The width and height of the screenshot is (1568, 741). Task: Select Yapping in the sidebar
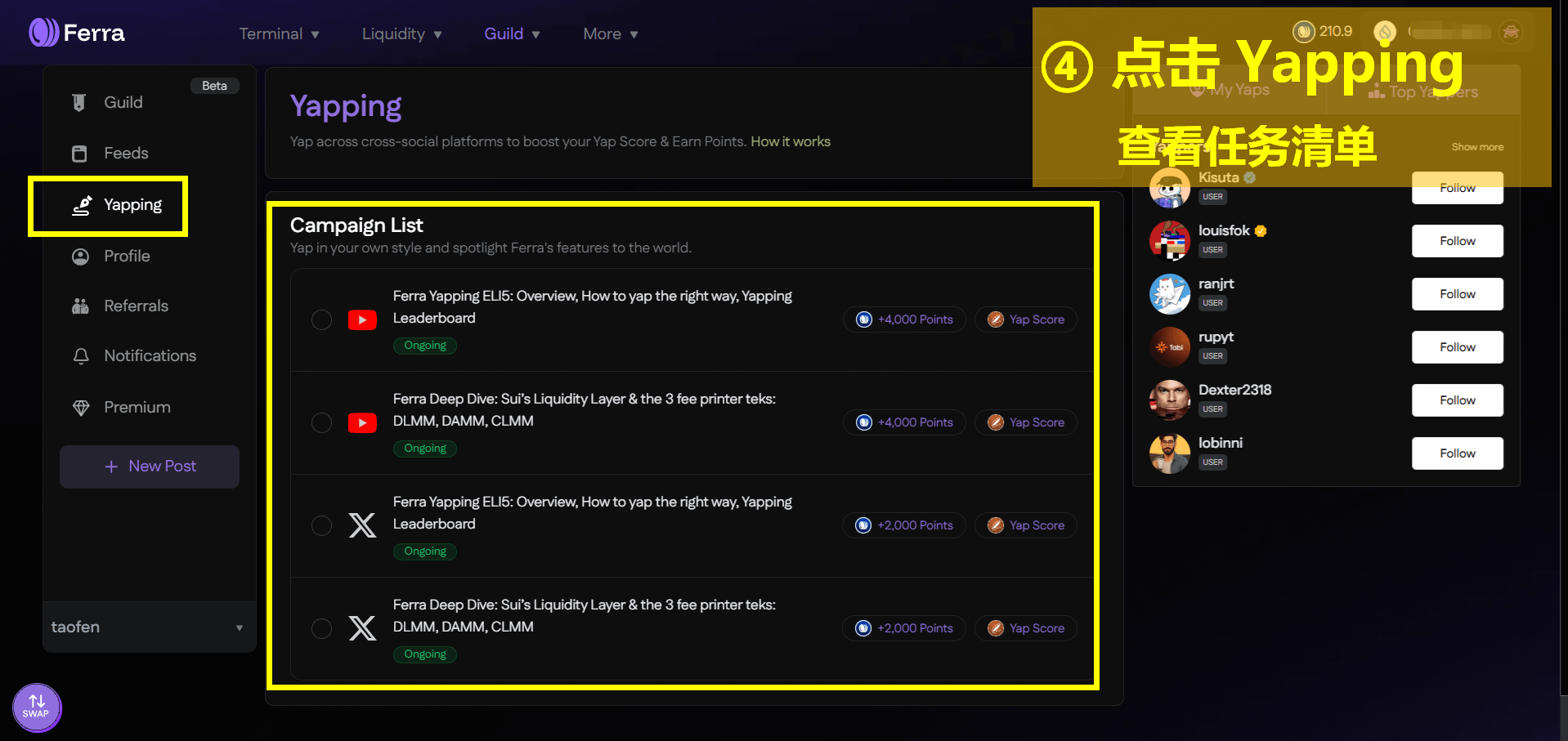(117, 205)
